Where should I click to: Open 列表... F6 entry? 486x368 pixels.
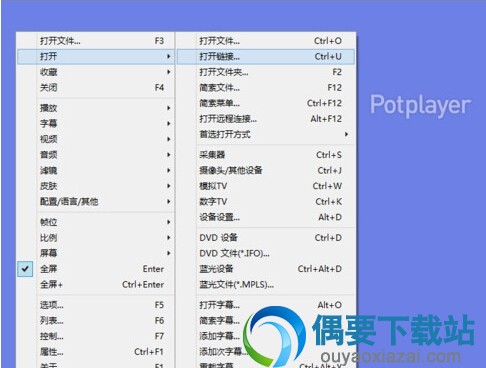tap(95, 321)
